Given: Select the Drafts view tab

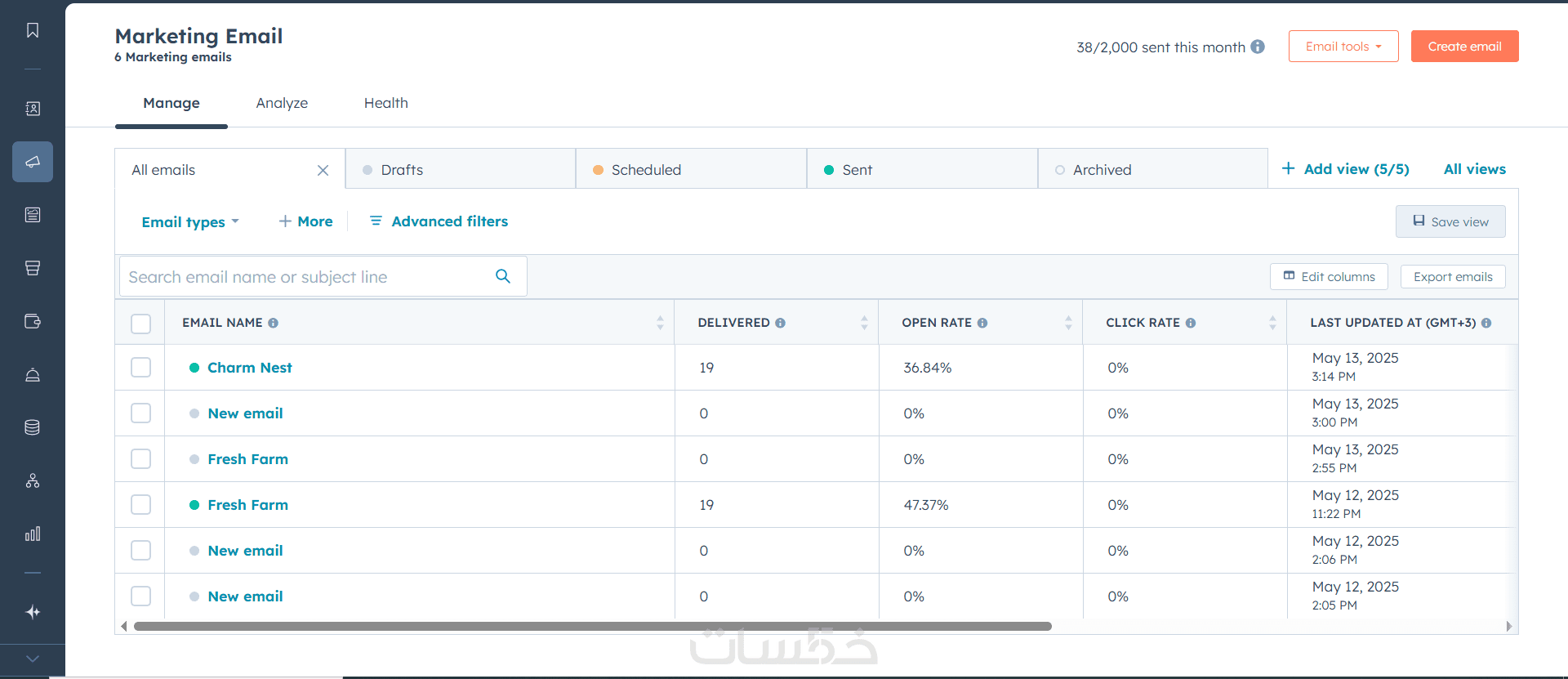Looking at the screenshot, I should tap(461, 169).
